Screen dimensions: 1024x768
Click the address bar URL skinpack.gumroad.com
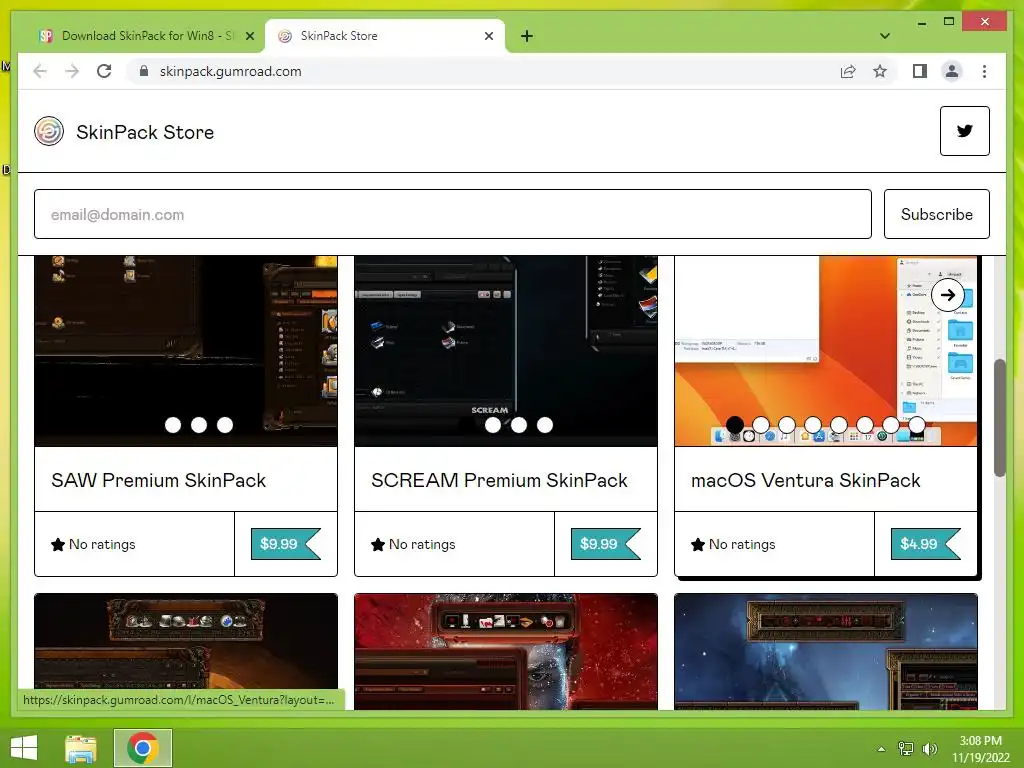[x=231, y=71]
